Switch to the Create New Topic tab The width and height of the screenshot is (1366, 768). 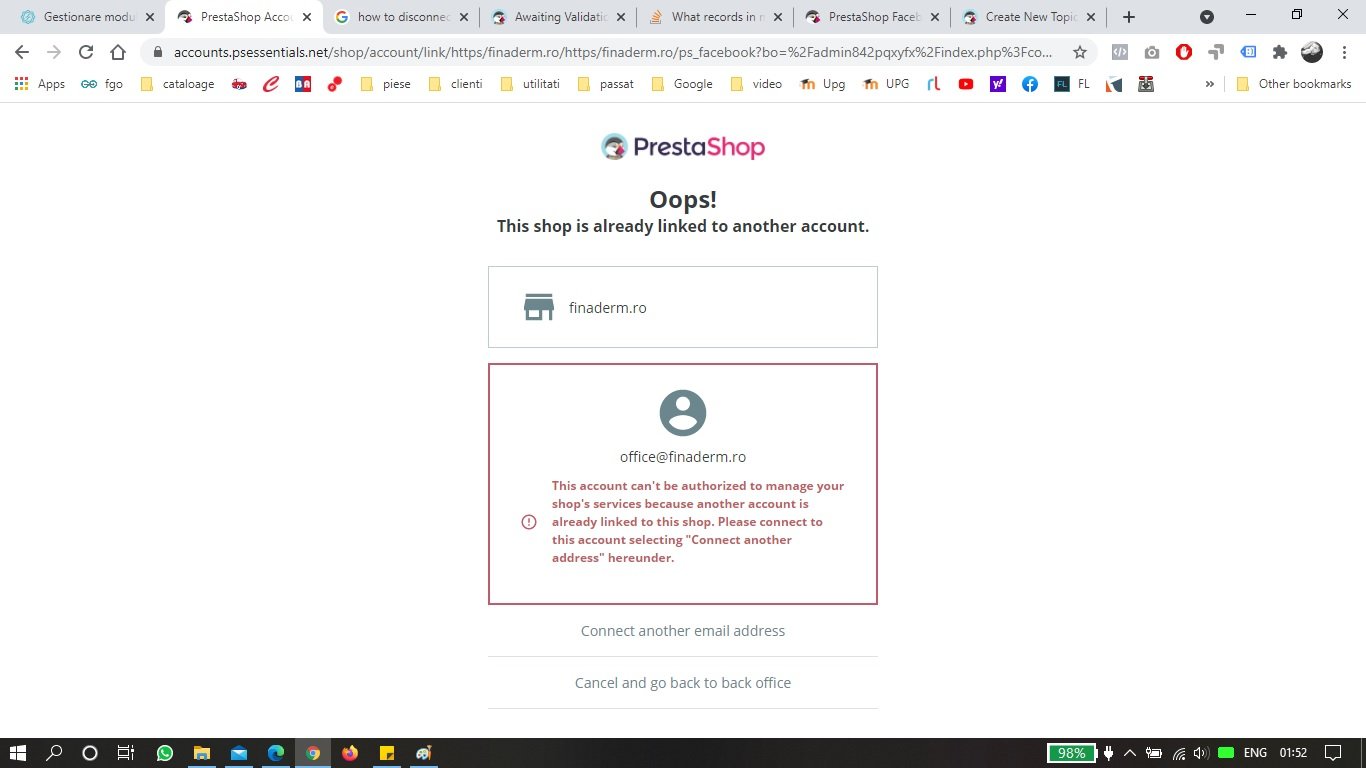point(1028,17)
